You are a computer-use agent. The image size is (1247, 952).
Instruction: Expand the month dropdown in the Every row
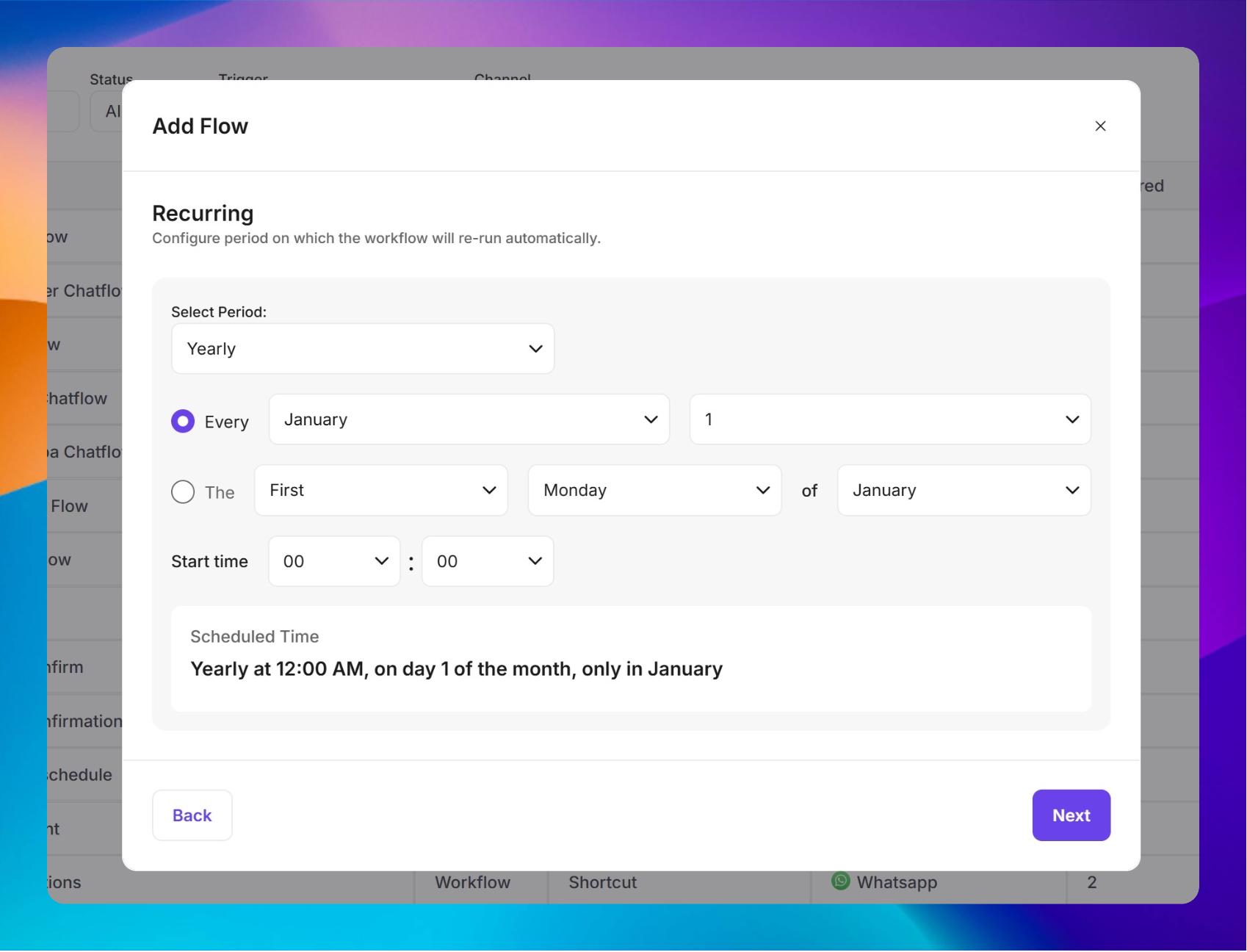[469, 419]
